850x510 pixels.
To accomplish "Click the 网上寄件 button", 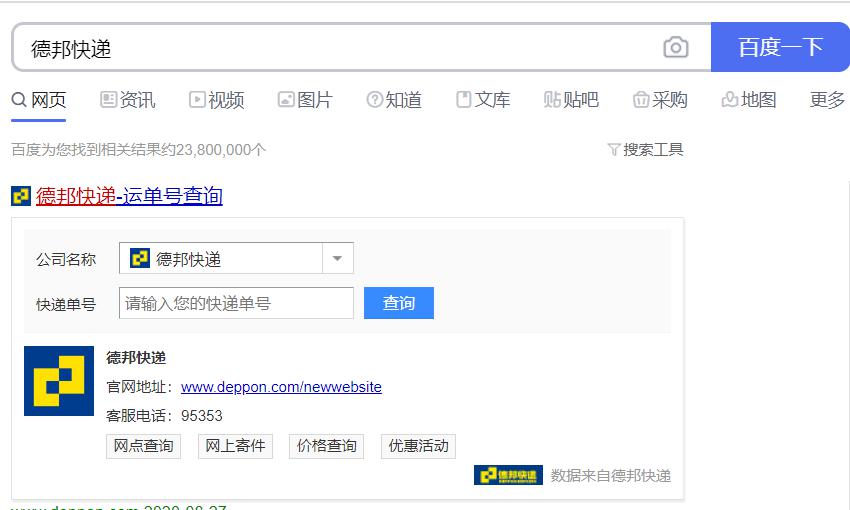I will [x=235, y=446].
